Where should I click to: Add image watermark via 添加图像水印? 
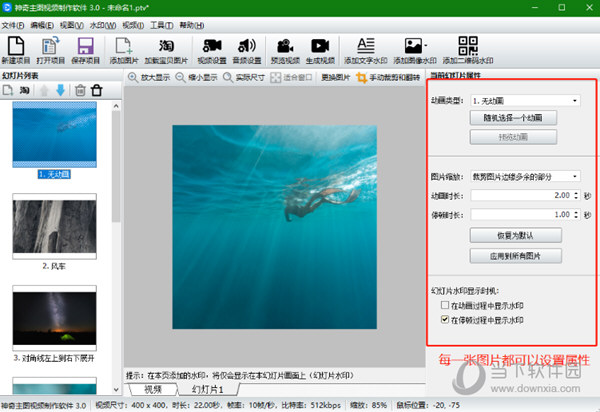click(415, 50)
